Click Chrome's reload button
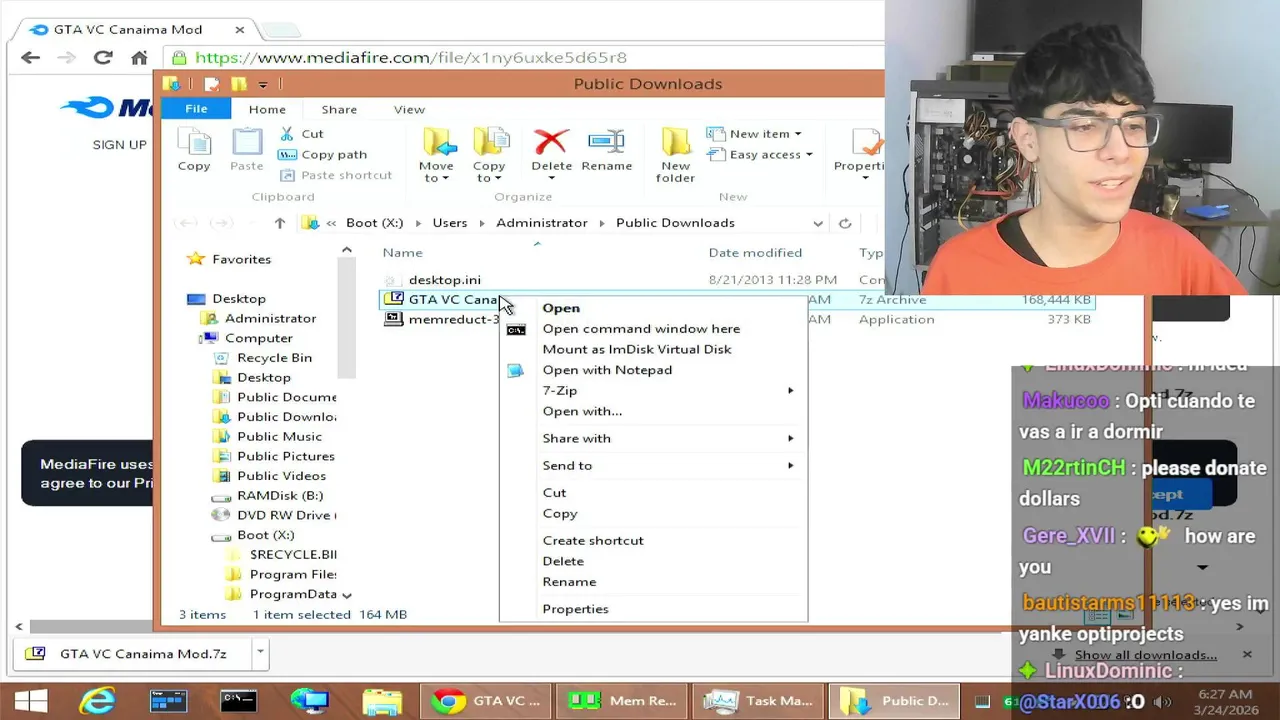The width and height of the screenshot is (1280, 720). click(x=103, y=57)
